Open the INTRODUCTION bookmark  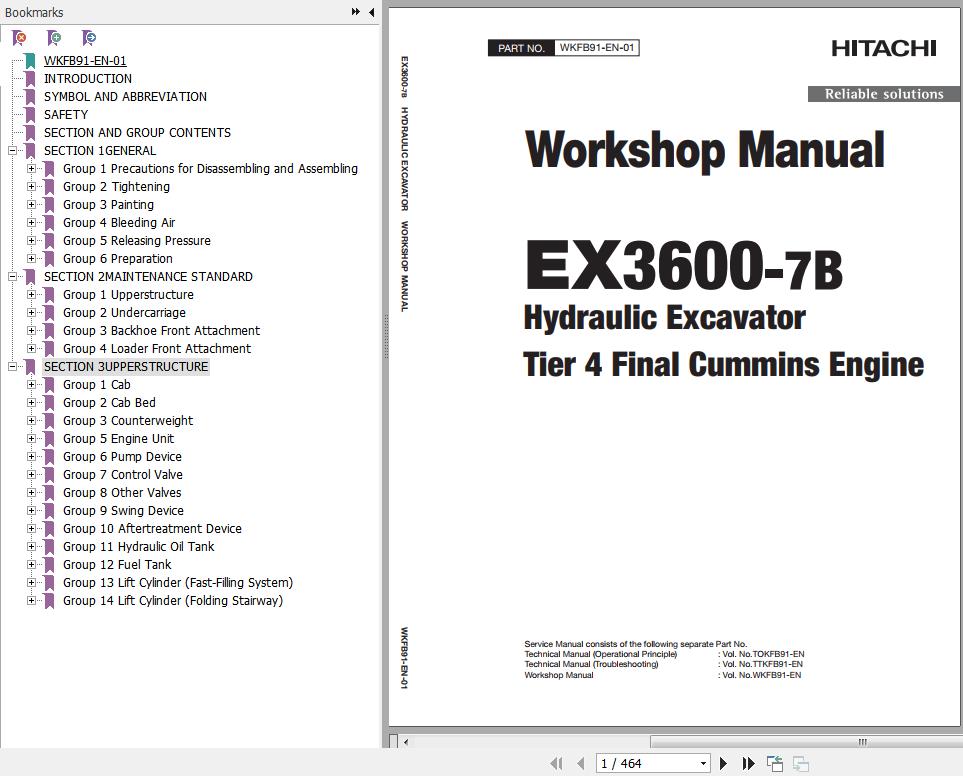(x=88, y=79)
